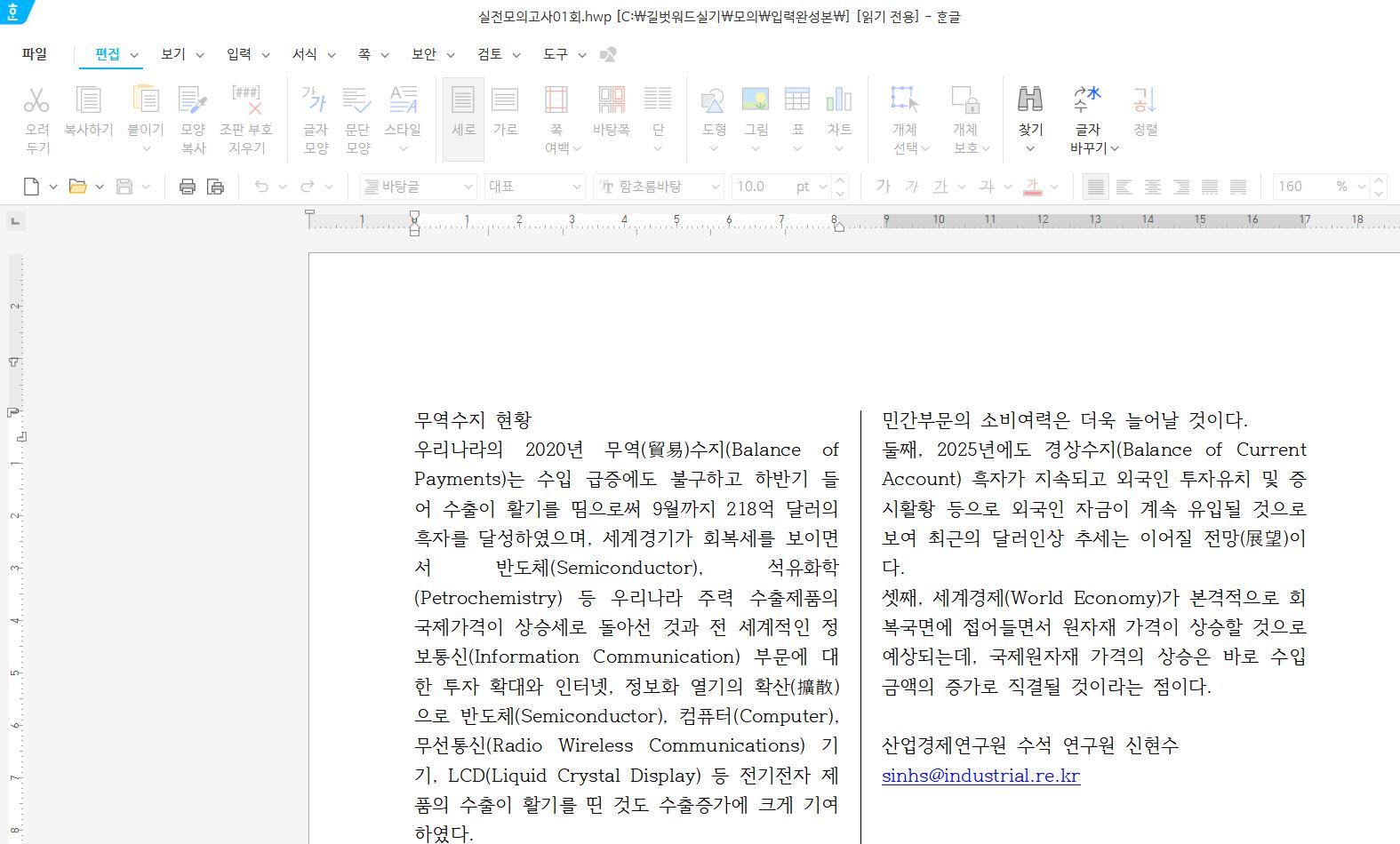Open Print Preview from the toolbar
1400x844 pixels.
tap(215, 187)
